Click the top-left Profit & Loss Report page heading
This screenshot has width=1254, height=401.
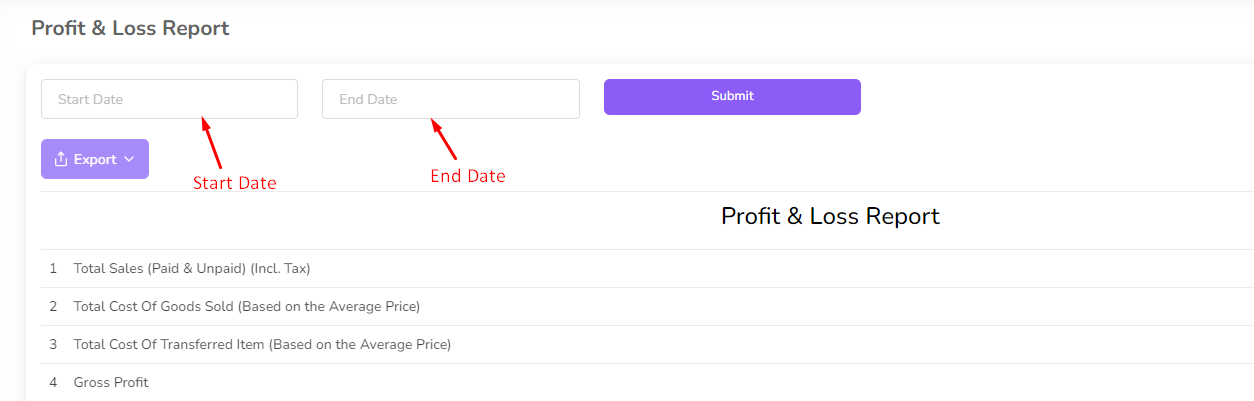130,28
